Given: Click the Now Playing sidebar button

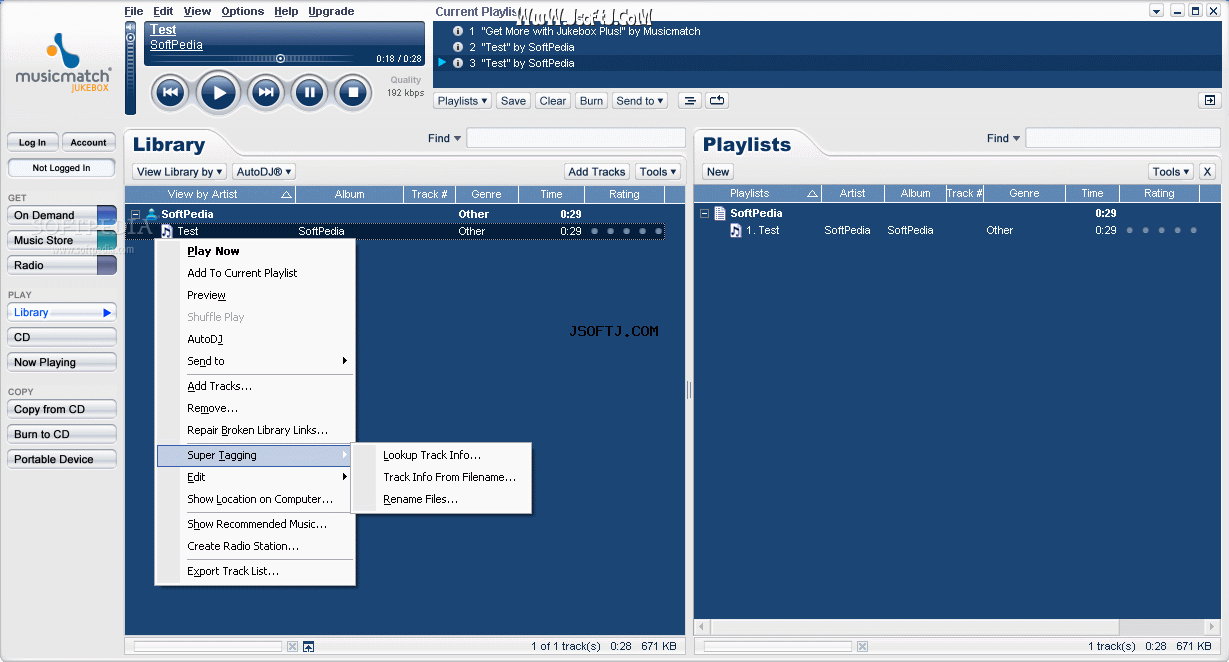Looking at the screenshot, I should click(x=62, y=362).
